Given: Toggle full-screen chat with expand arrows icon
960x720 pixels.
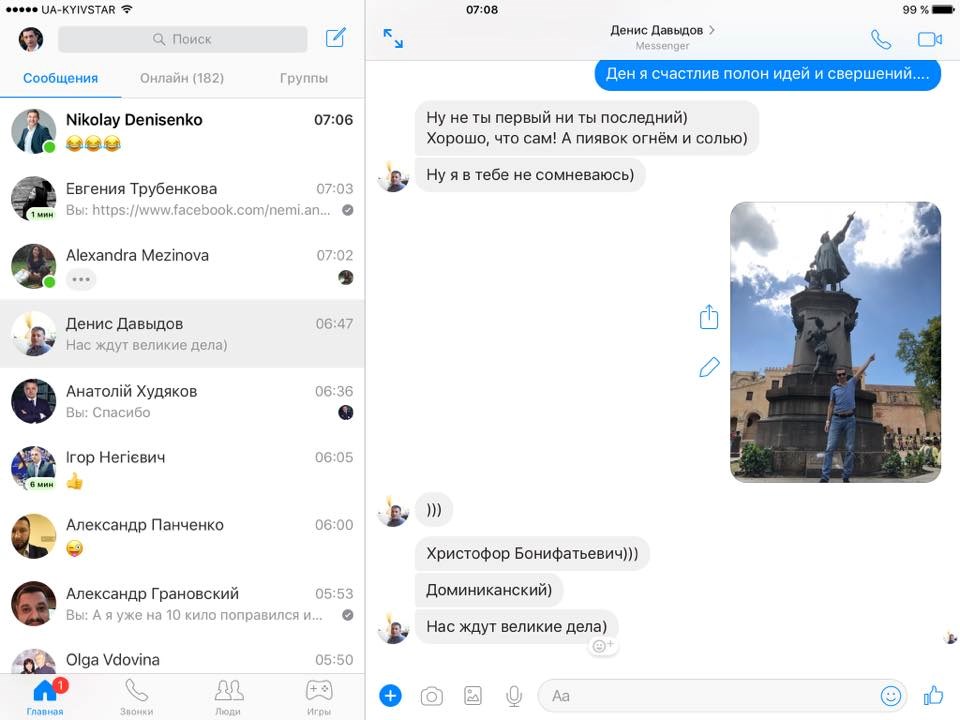Looking at the screenshot, I should (393, 39).
